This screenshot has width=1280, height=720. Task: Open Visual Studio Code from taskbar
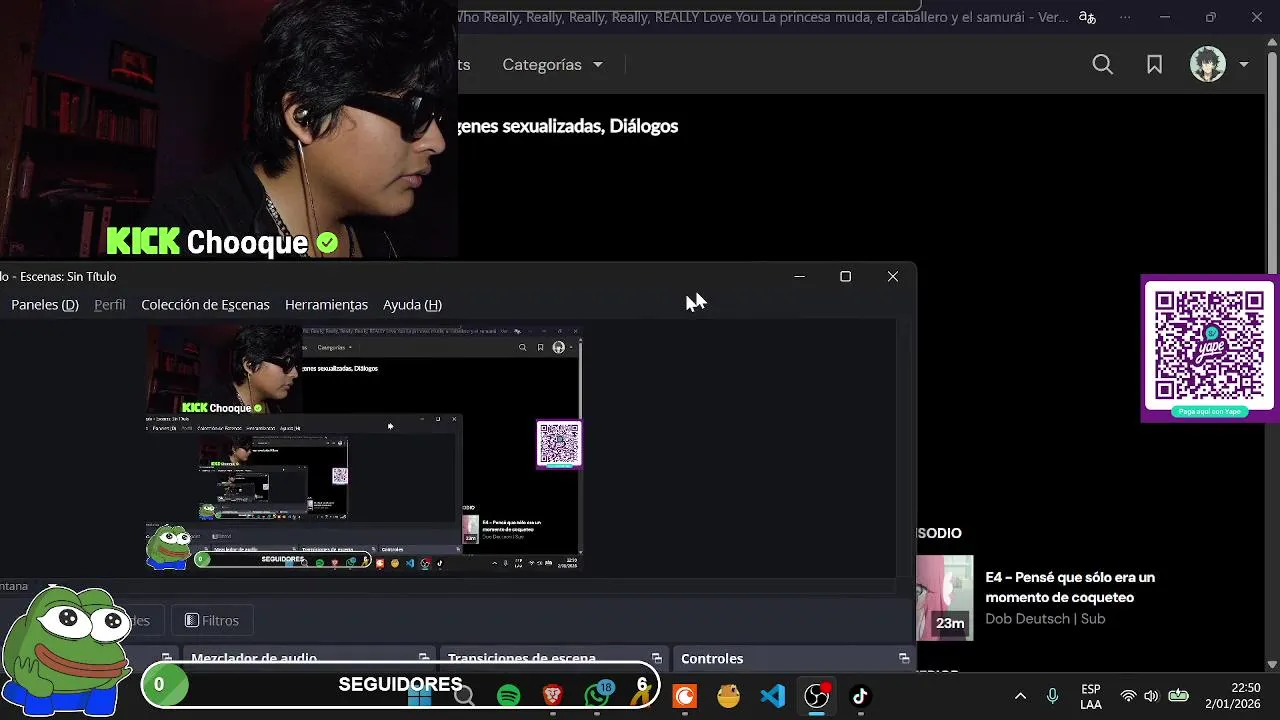pyautogui.click(x=772, y=696)
